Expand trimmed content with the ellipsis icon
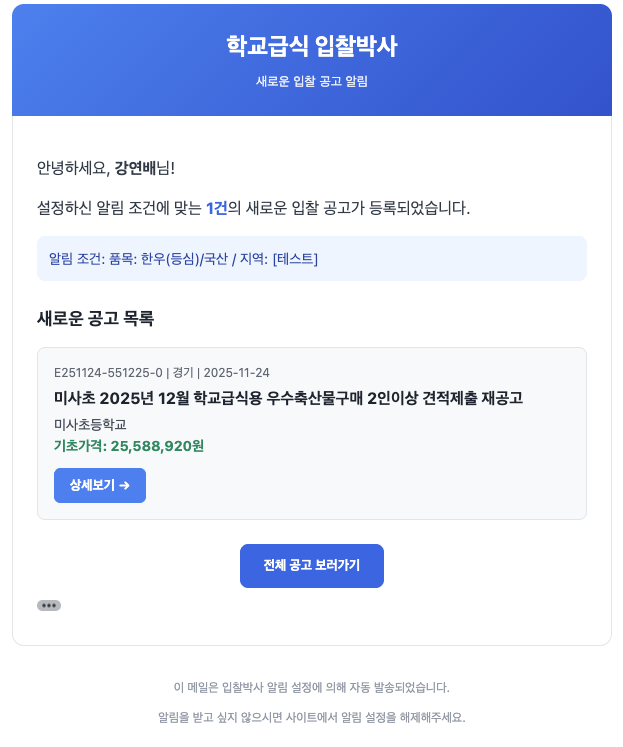Viewport: 623px width, 747px height. 48,605
